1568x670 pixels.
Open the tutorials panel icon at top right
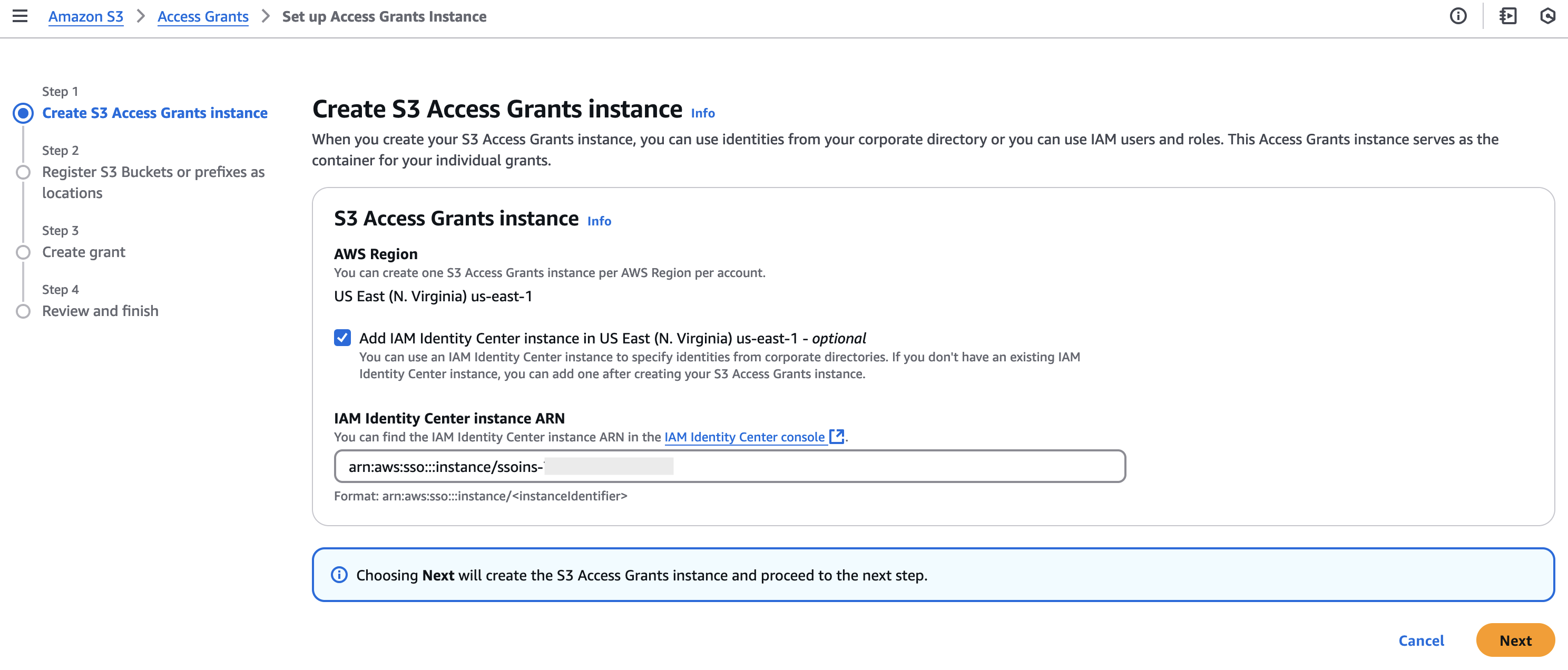point(1509,16)
